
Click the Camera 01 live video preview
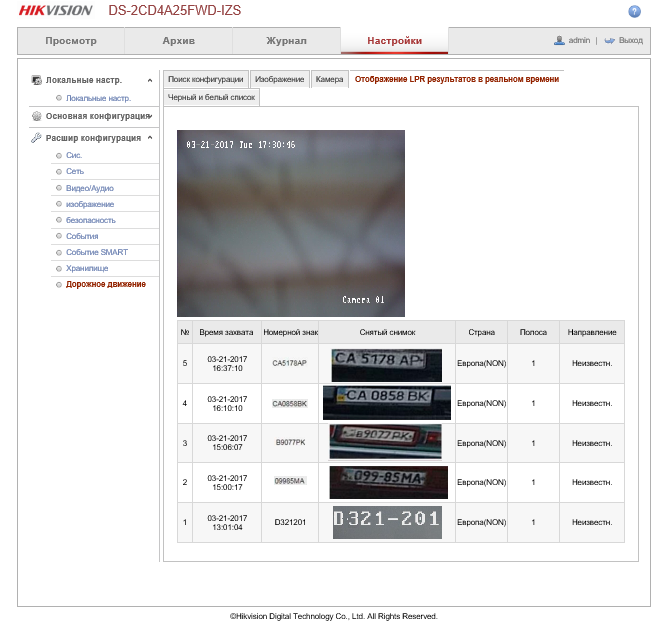[290, 223]
